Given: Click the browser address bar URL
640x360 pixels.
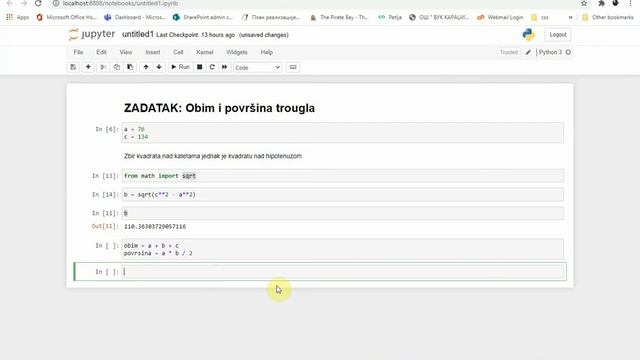Looking at the screenshot, I should [120, 3].
